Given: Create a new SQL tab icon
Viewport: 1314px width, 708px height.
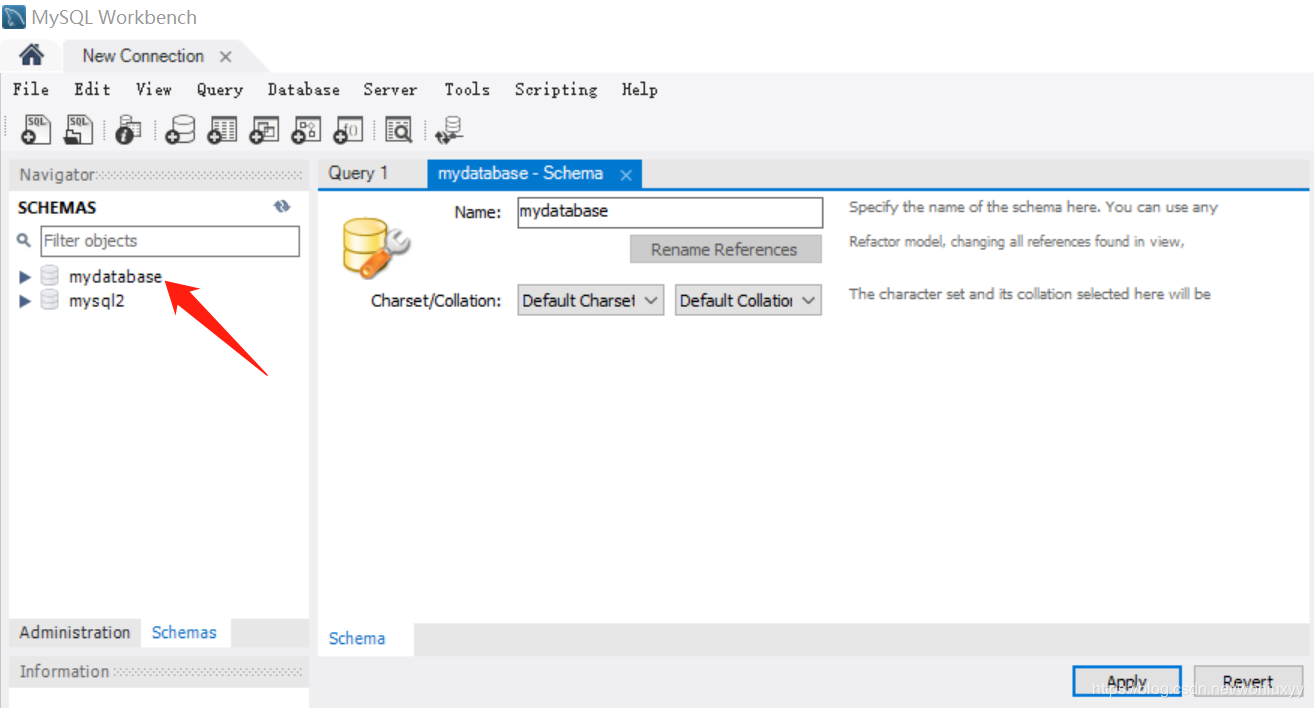Looking at the screenshot, I should (x=36, y=129).
